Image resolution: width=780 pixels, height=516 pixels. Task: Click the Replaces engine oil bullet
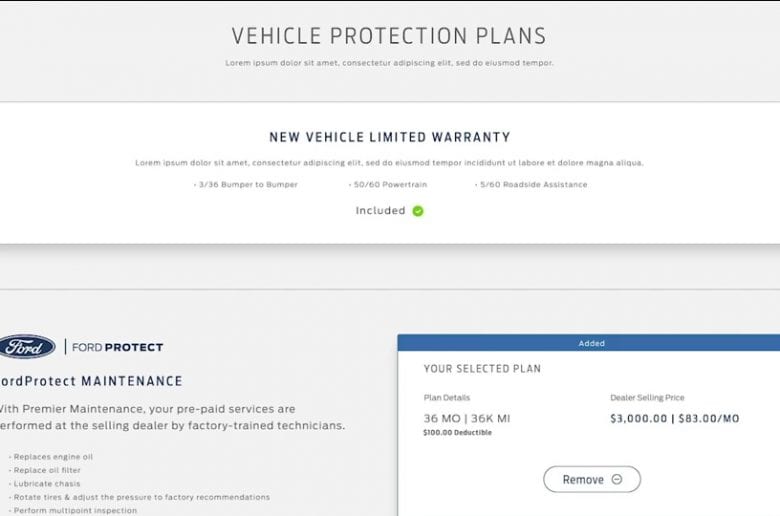click(x=51, y=457)
